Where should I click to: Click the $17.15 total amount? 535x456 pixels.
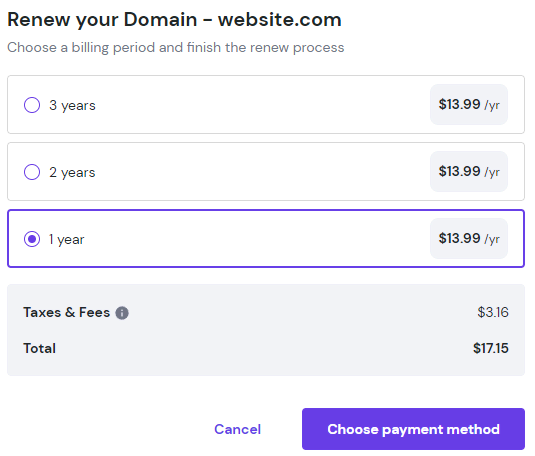(x=491, y=348)
